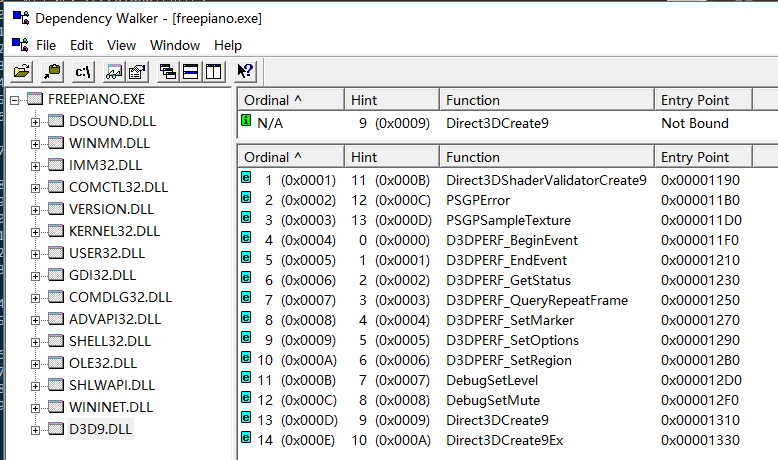Expand the WINMM.DLL tree node
The height and width of the screenshot is (460, 778).
35,144
